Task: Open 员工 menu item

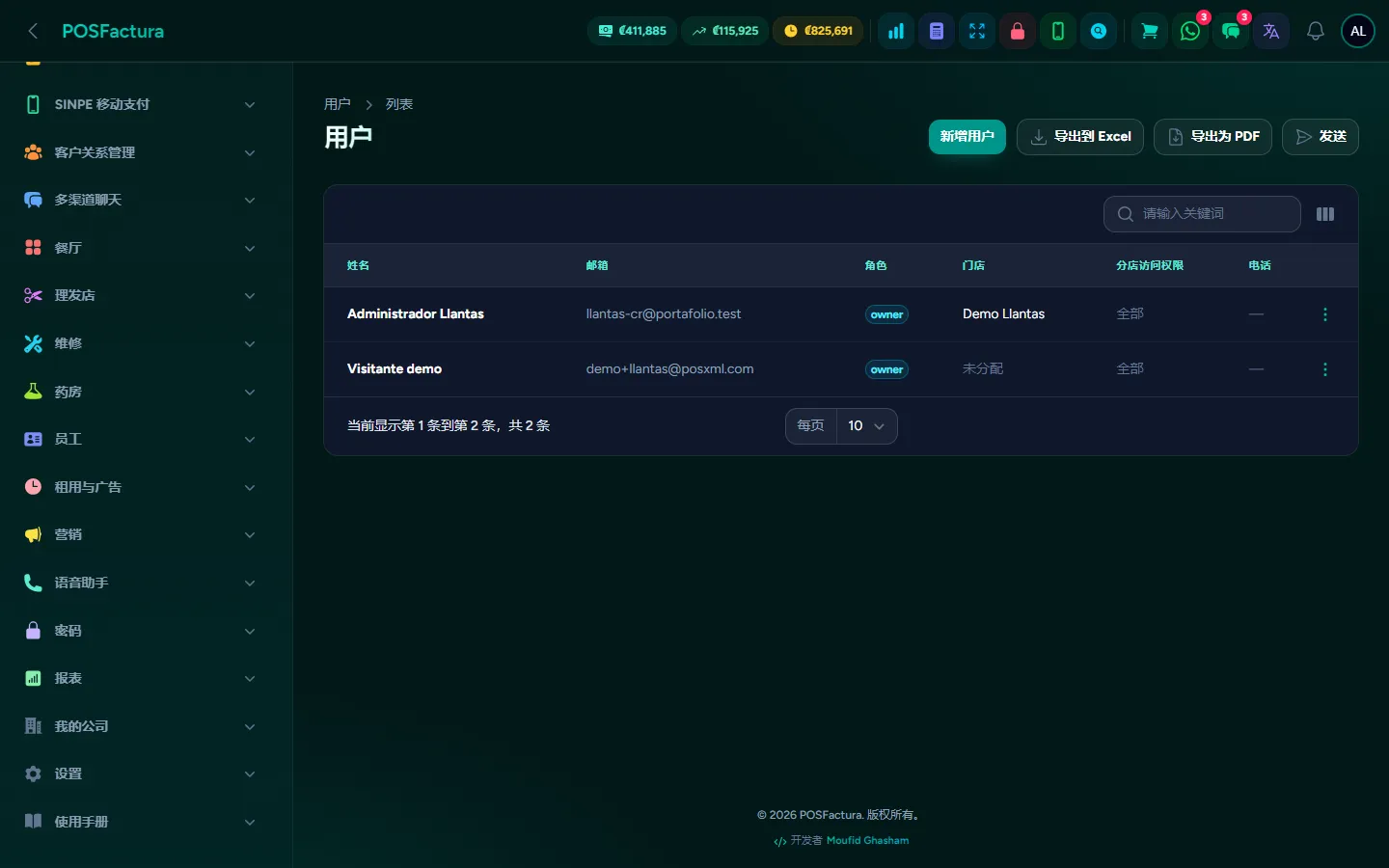Action: pos(140,439)
